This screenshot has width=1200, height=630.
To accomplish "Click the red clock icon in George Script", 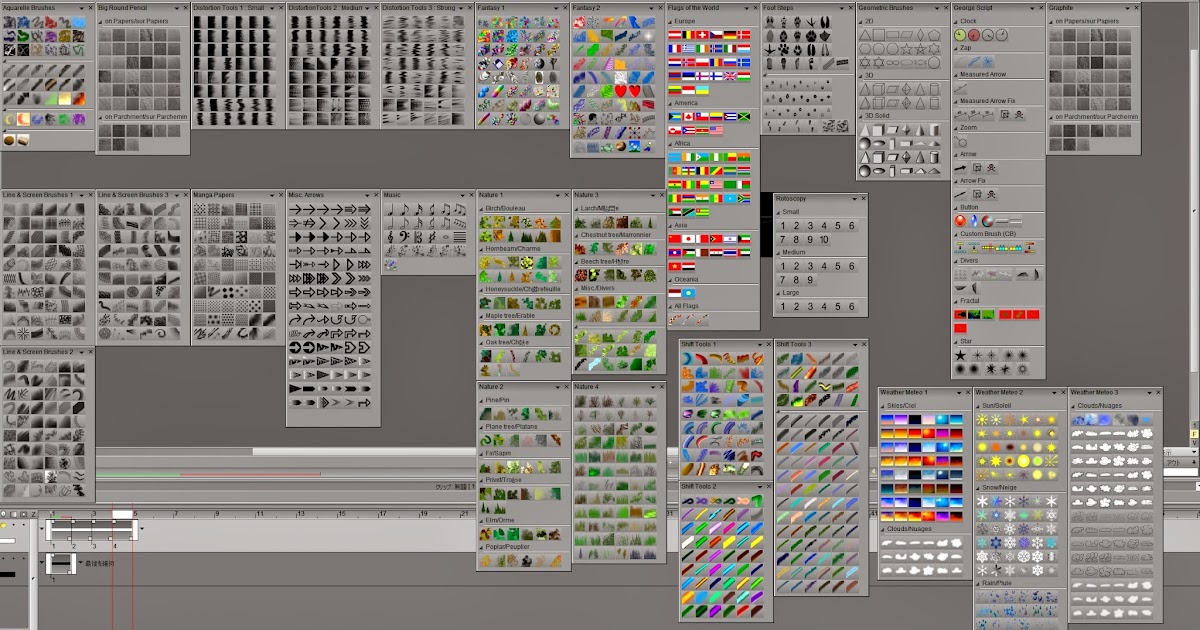I will pyautogui.click(x=973, y=35).
